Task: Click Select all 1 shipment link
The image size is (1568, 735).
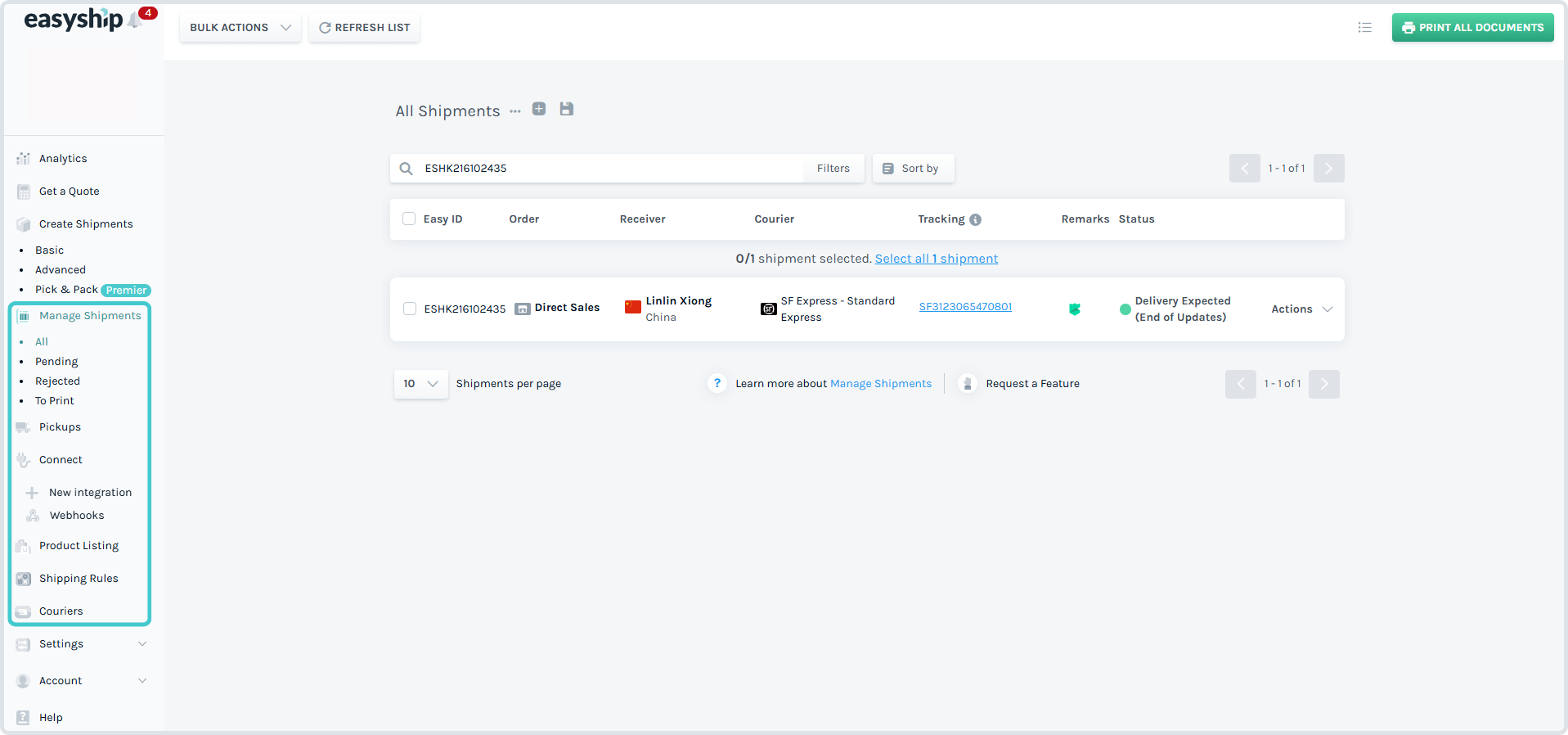Action: pos(937,259)
